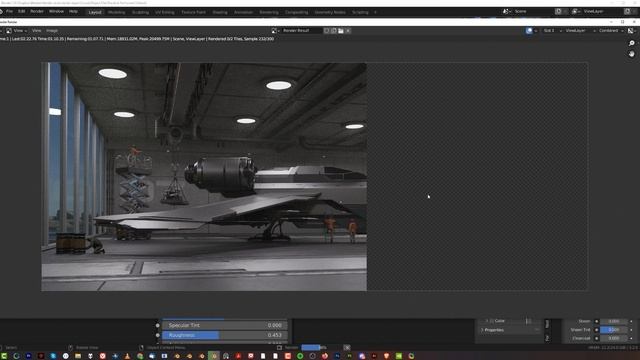Open the View mode dropdown in image editor
The image size is (640, 360).
coord(17,31)
